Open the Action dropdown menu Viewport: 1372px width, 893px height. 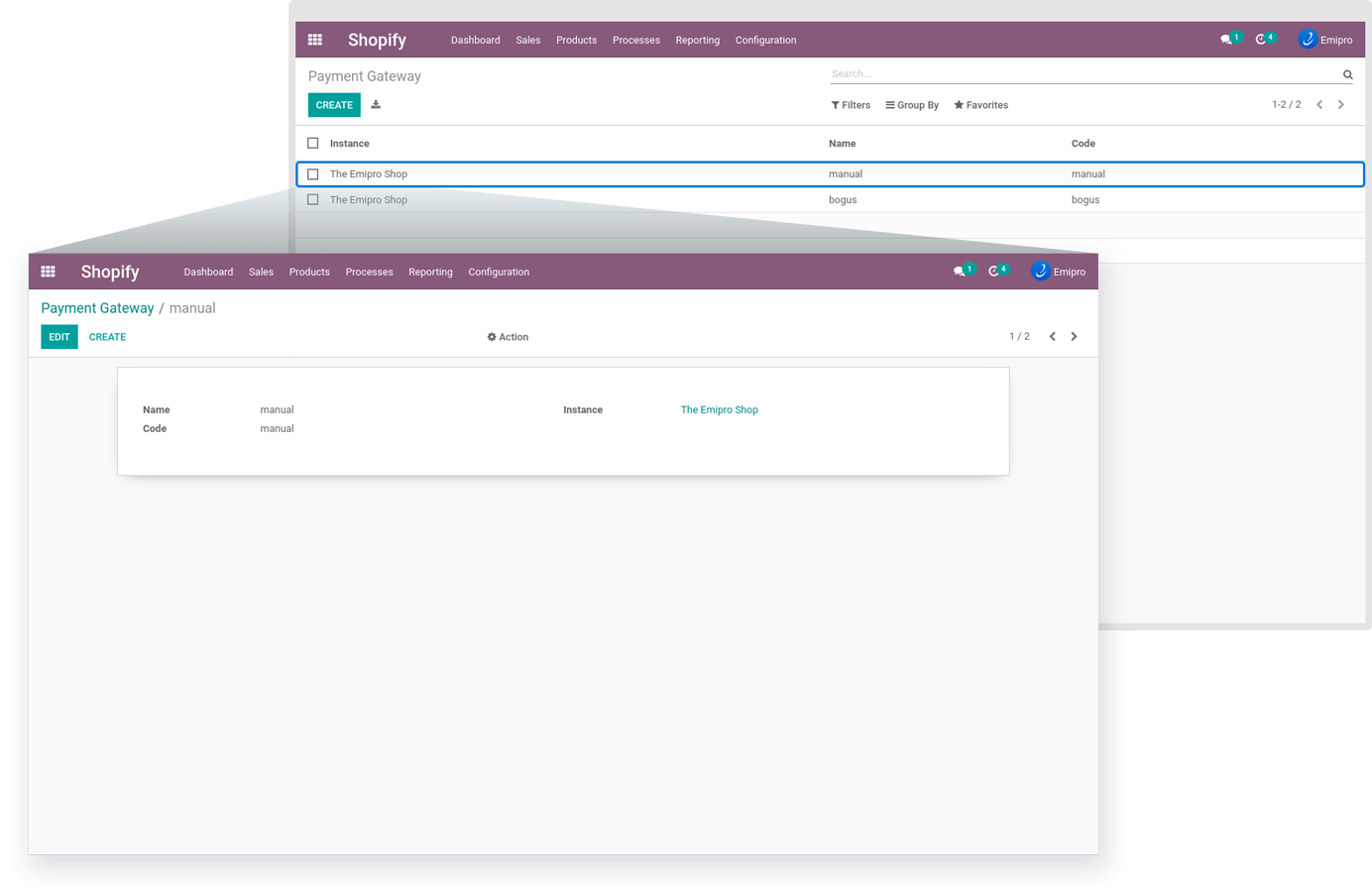tap(508, 337)
